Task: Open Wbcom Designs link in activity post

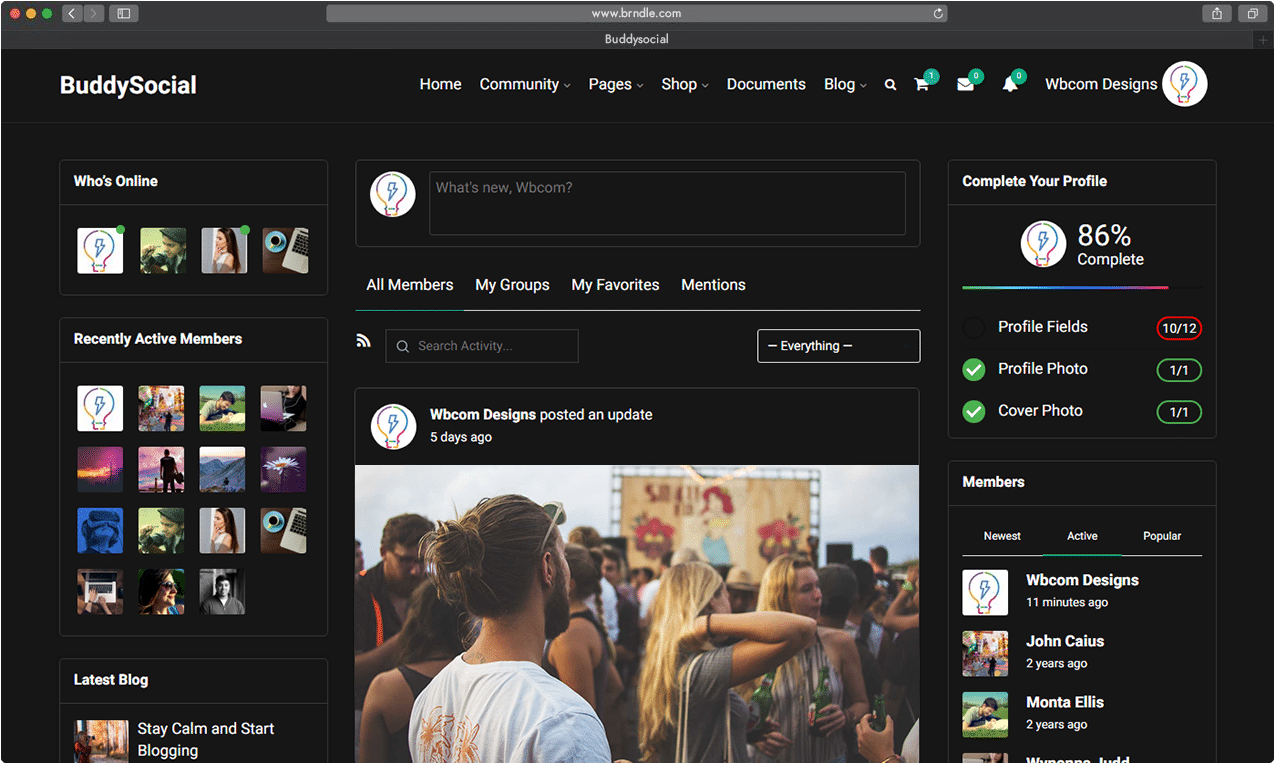Action: 483,414
